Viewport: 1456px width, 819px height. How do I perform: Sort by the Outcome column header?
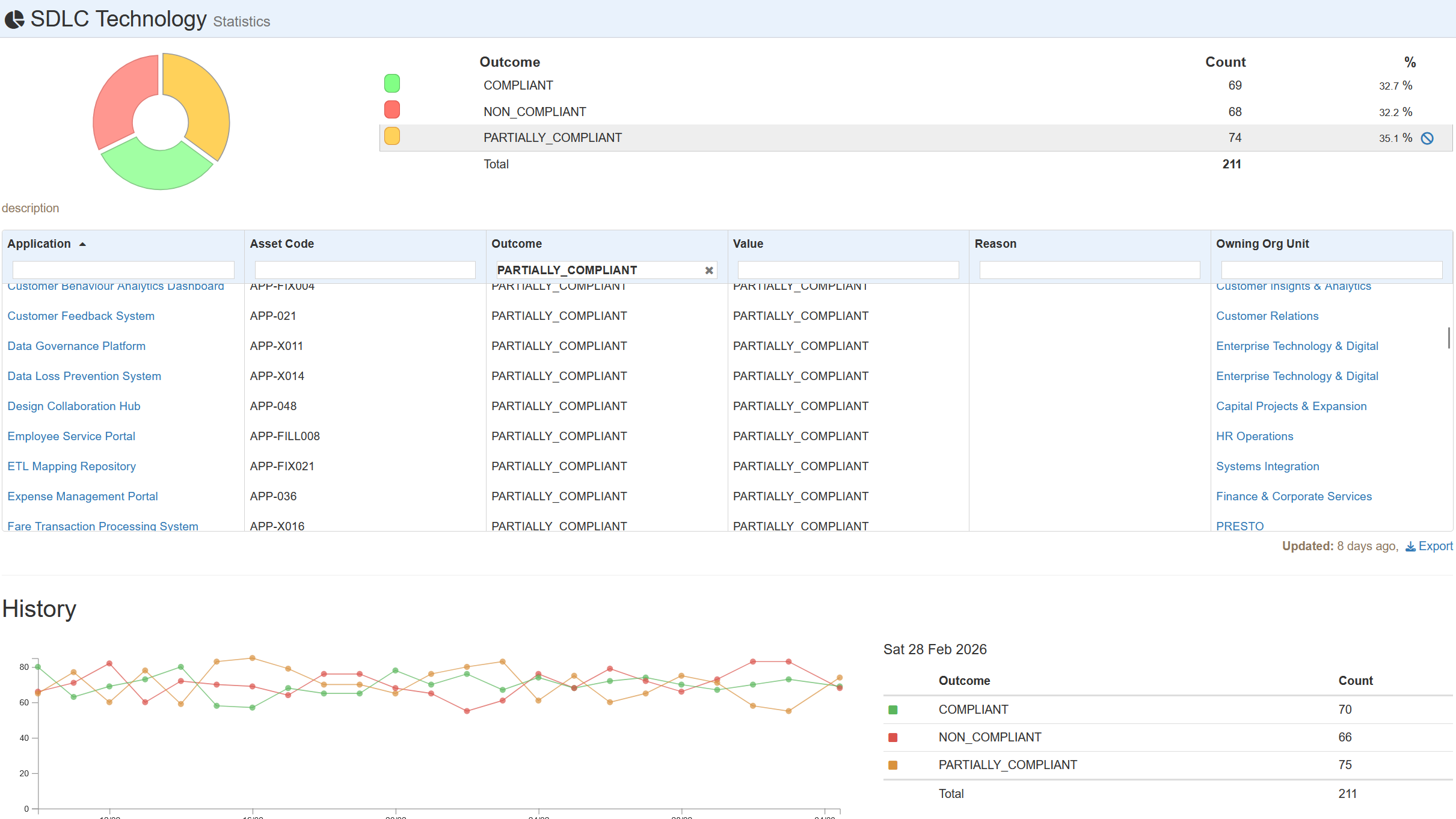[517, 244]
